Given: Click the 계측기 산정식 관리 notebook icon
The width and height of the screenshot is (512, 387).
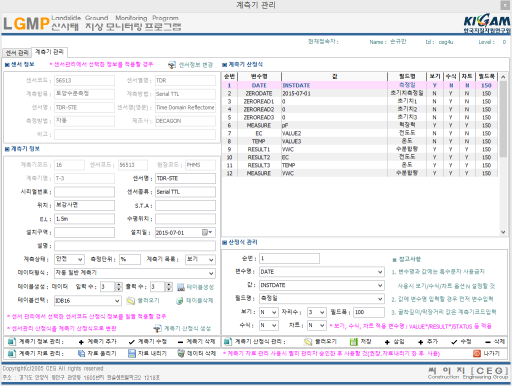Looking at the screenshot, I should coord(228,342).
